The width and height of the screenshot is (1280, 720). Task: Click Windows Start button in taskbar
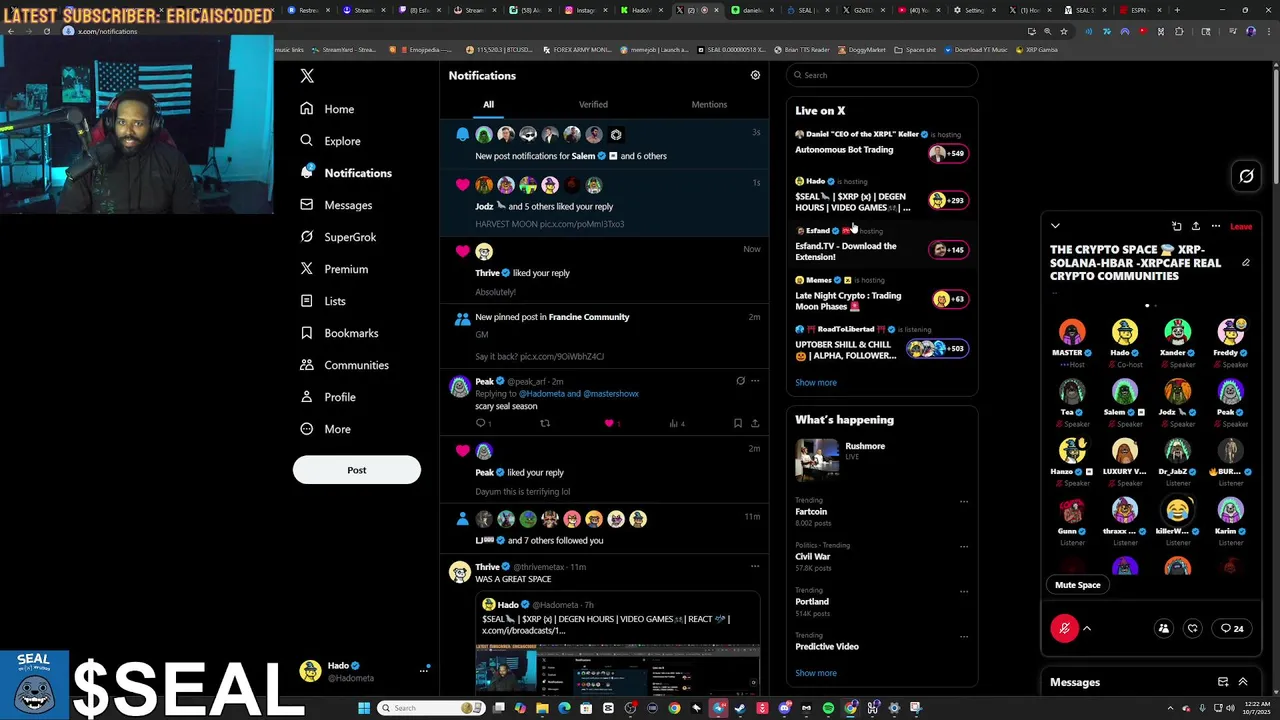[364, 708]
